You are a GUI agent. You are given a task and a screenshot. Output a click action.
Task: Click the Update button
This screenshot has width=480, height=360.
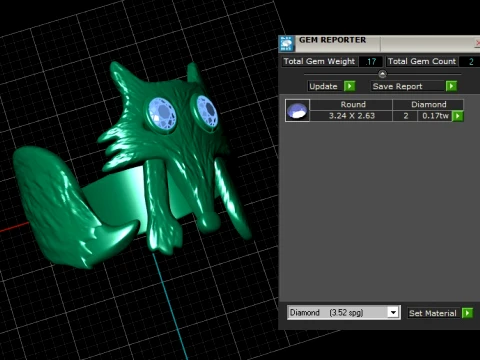tap(325, 86)
